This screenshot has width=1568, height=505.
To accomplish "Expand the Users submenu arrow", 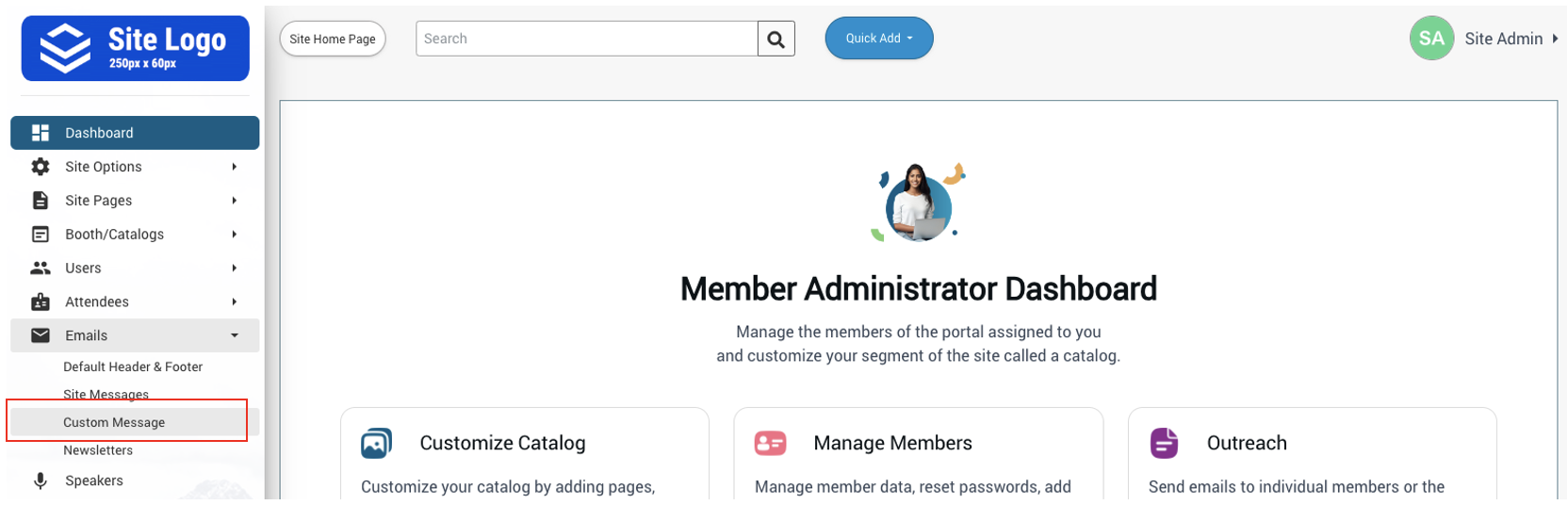I will pos(234,269).
